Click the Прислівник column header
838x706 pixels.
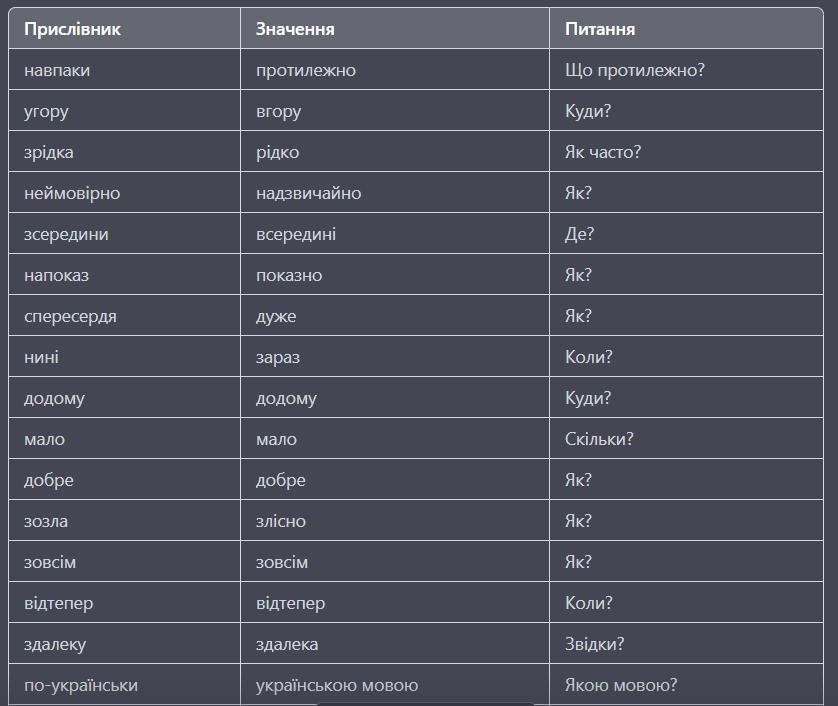click(72, 29)
